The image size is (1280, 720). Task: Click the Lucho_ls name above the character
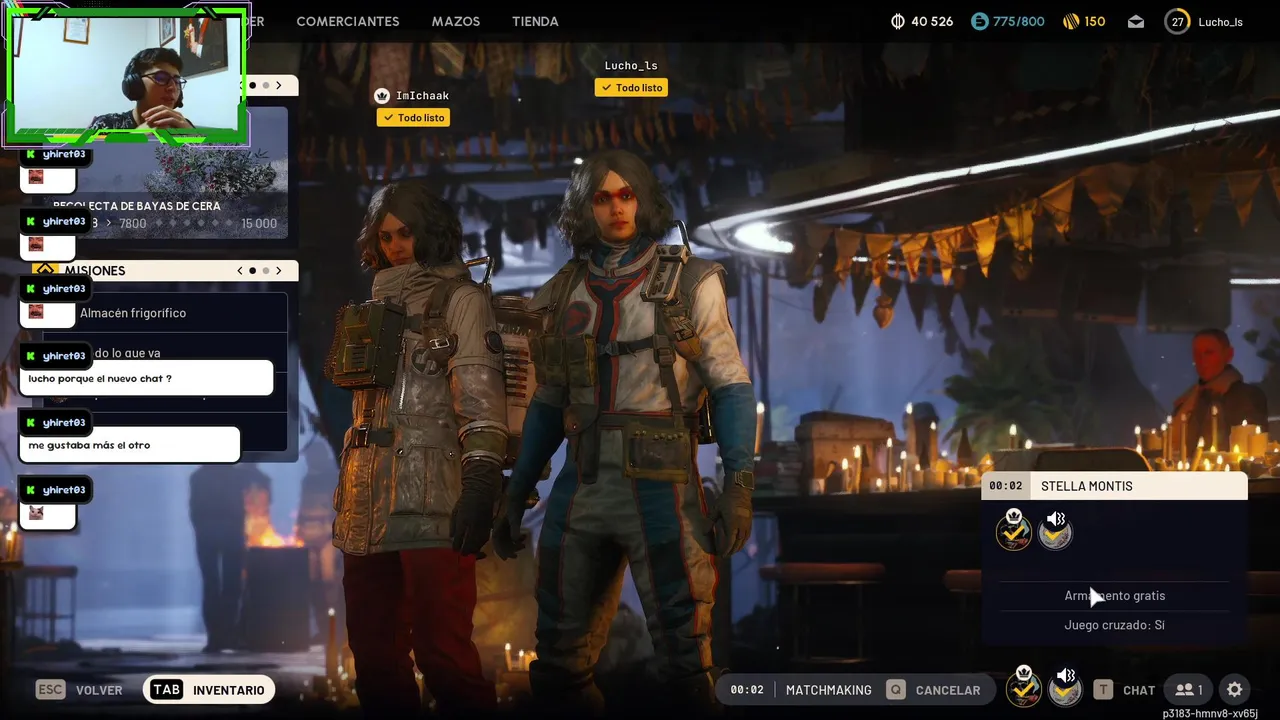[x=631, y=66]
